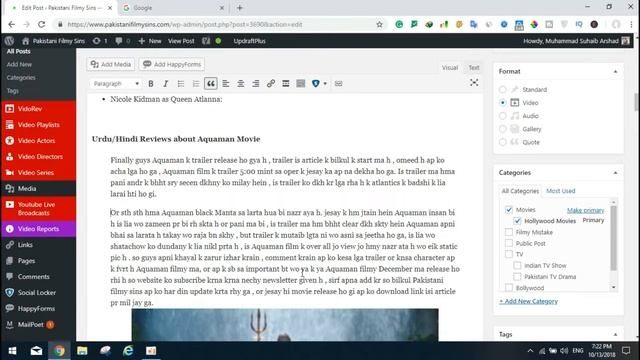The image size is (640, 360).
Task: Check the Filmy Mistake category
Action: point(509,232)
